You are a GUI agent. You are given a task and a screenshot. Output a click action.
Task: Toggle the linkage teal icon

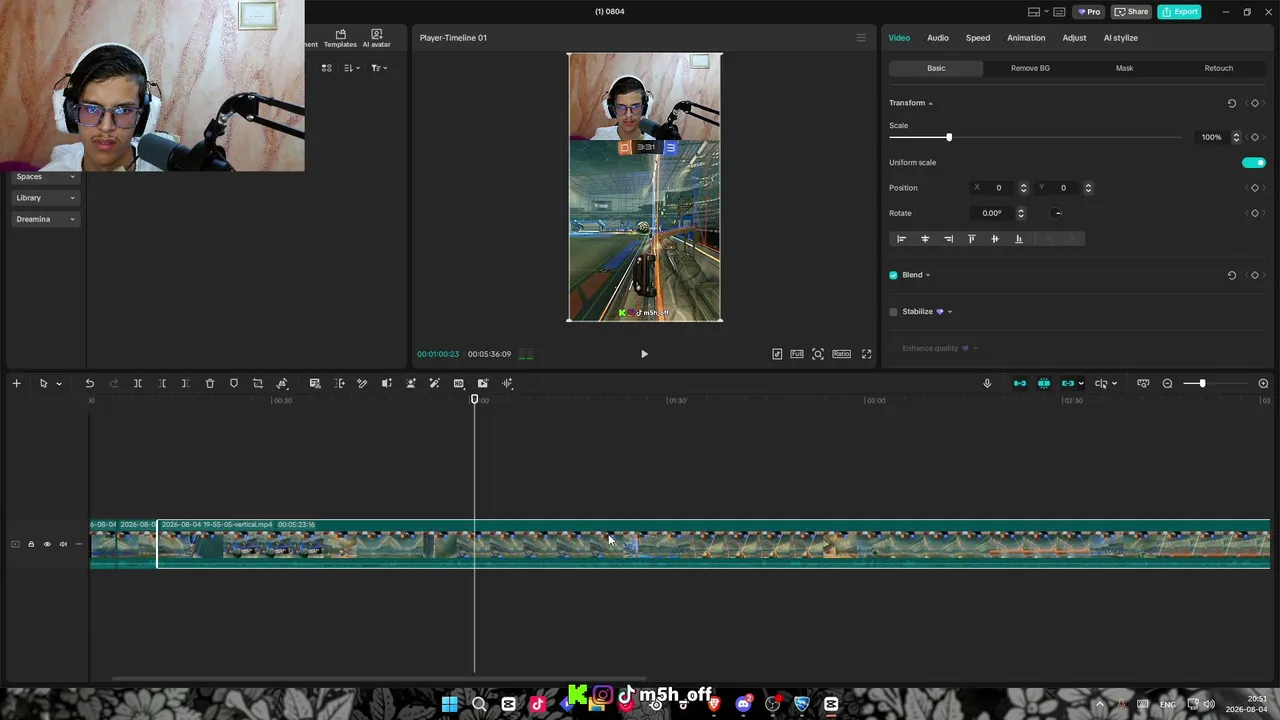1068,383
